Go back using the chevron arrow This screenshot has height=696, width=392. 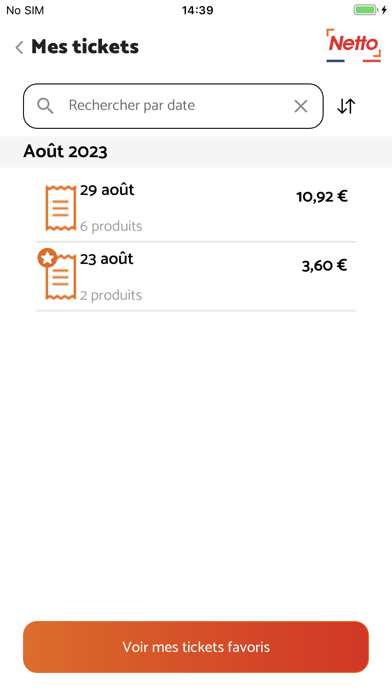[19, 47]
